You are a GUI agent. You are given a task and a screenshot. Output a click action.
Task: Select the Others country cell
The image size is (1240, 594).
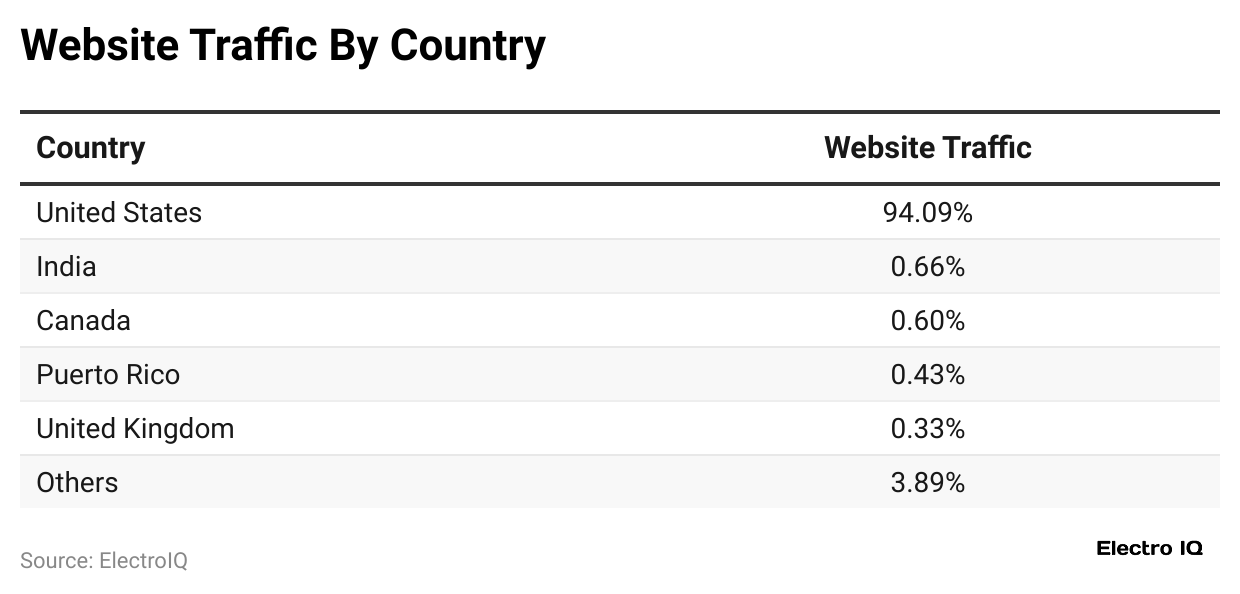coord(77,483)
